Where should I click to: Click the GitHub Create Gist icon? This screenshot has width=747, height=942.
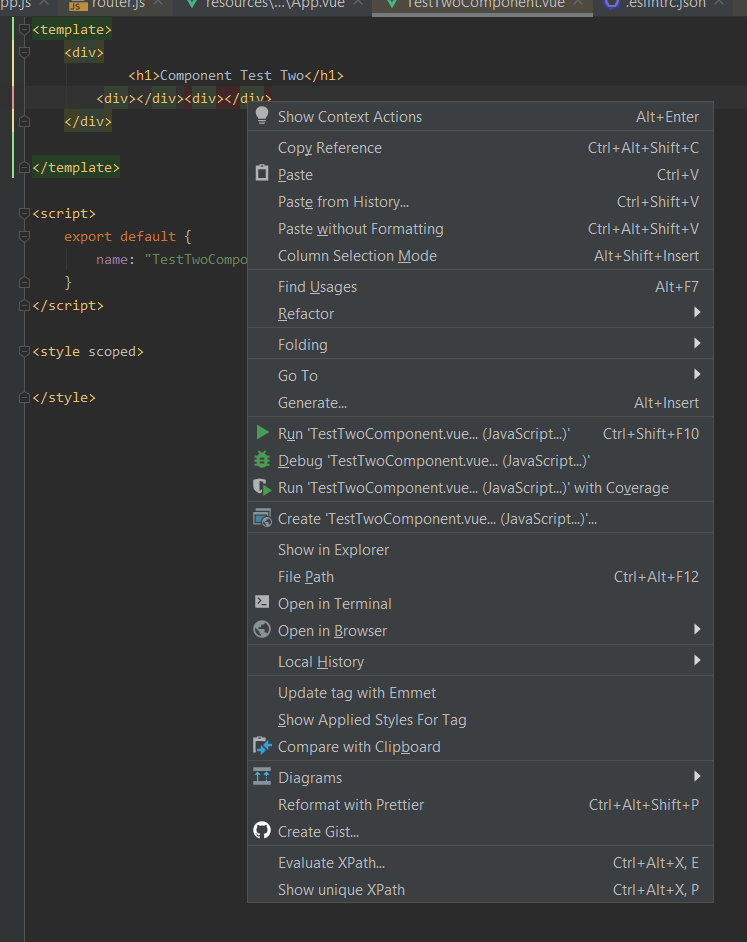(x=262, y=831)
